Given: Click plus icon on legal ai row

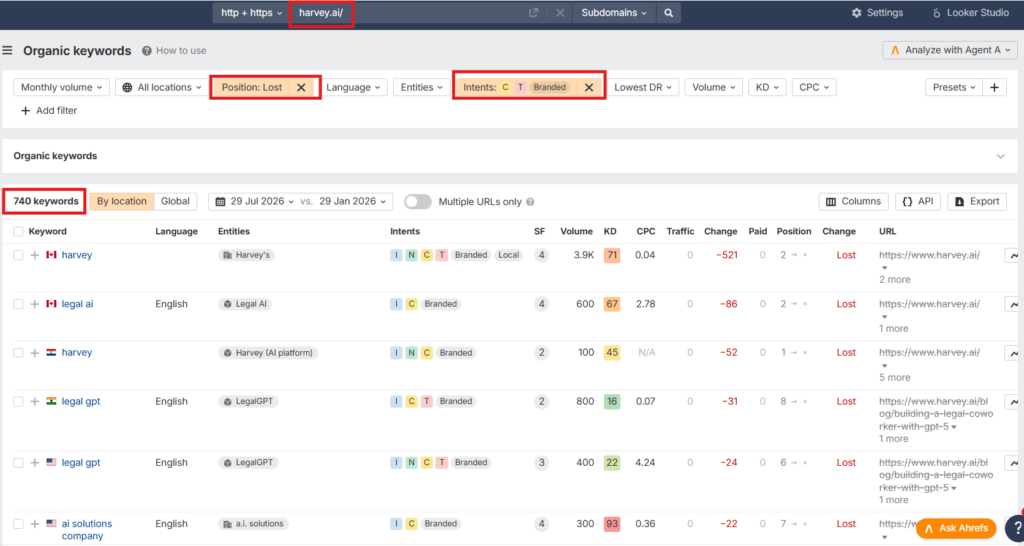Looking at the screenshot, I should [35, 304].
